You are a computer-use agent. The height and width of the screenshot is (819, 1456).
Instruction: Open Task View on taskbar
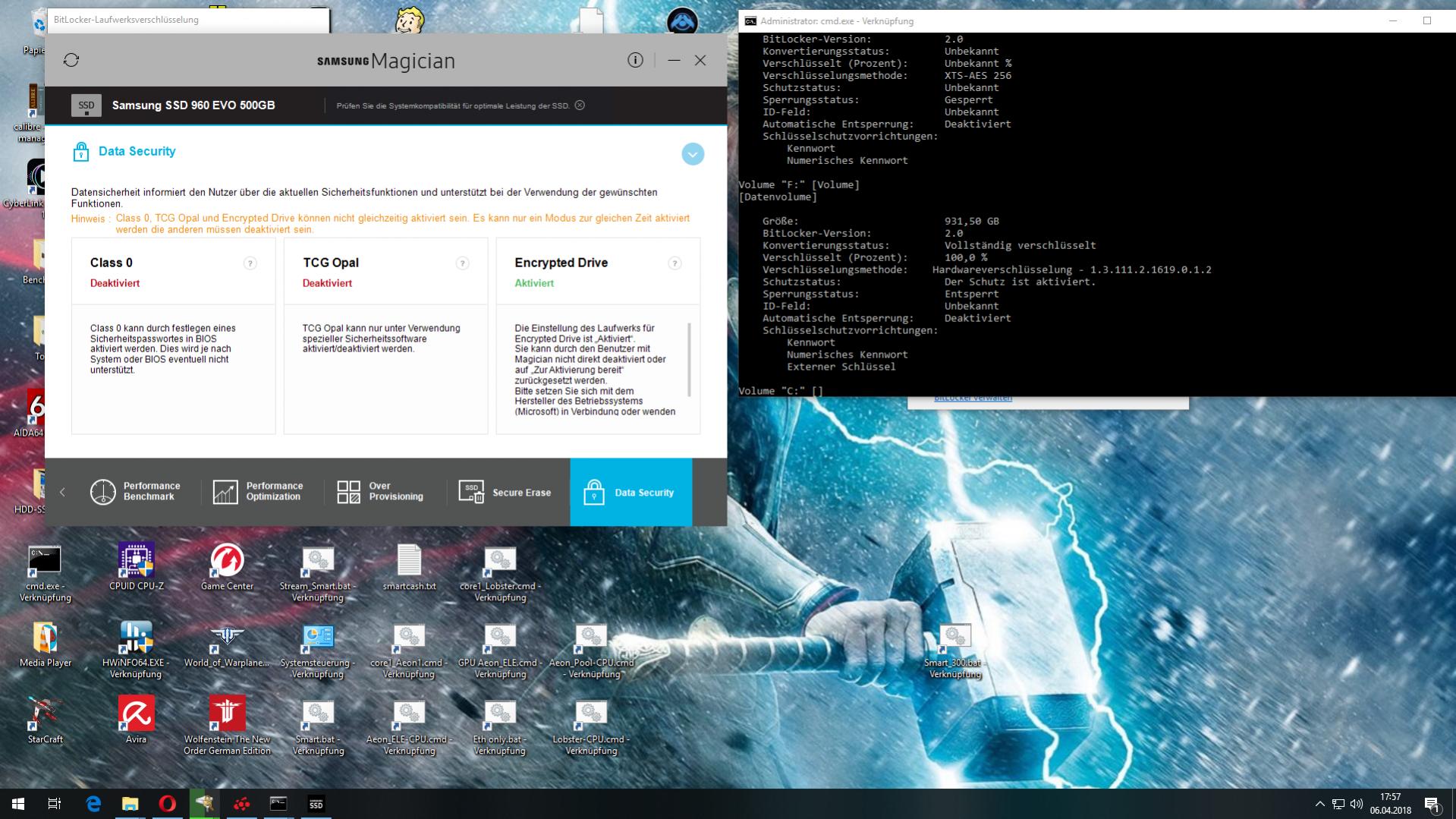pyautogui.click(x=55, y=804)
